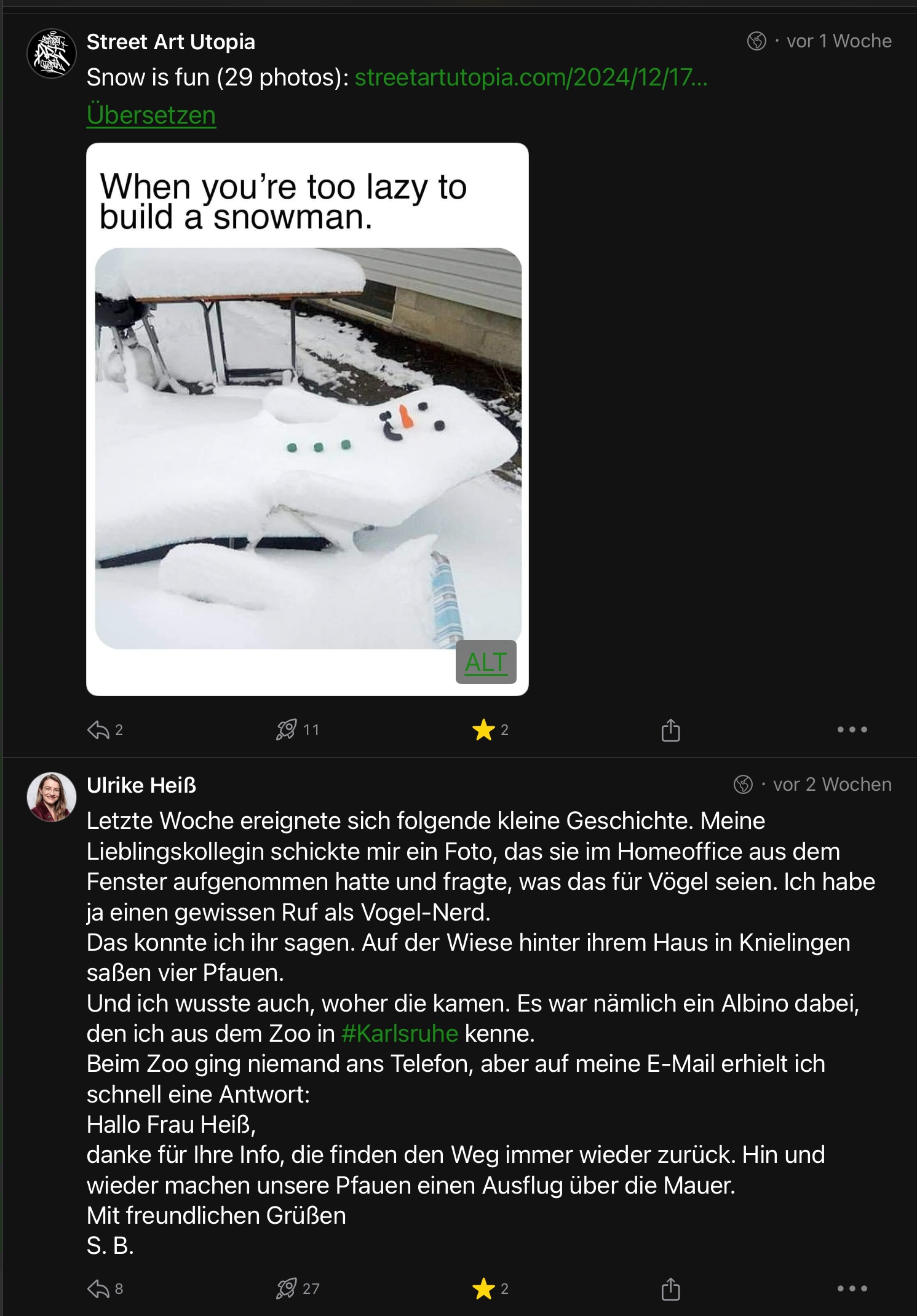Toggle favorite star on Ulrike Heiß's post

point(484,1288)
